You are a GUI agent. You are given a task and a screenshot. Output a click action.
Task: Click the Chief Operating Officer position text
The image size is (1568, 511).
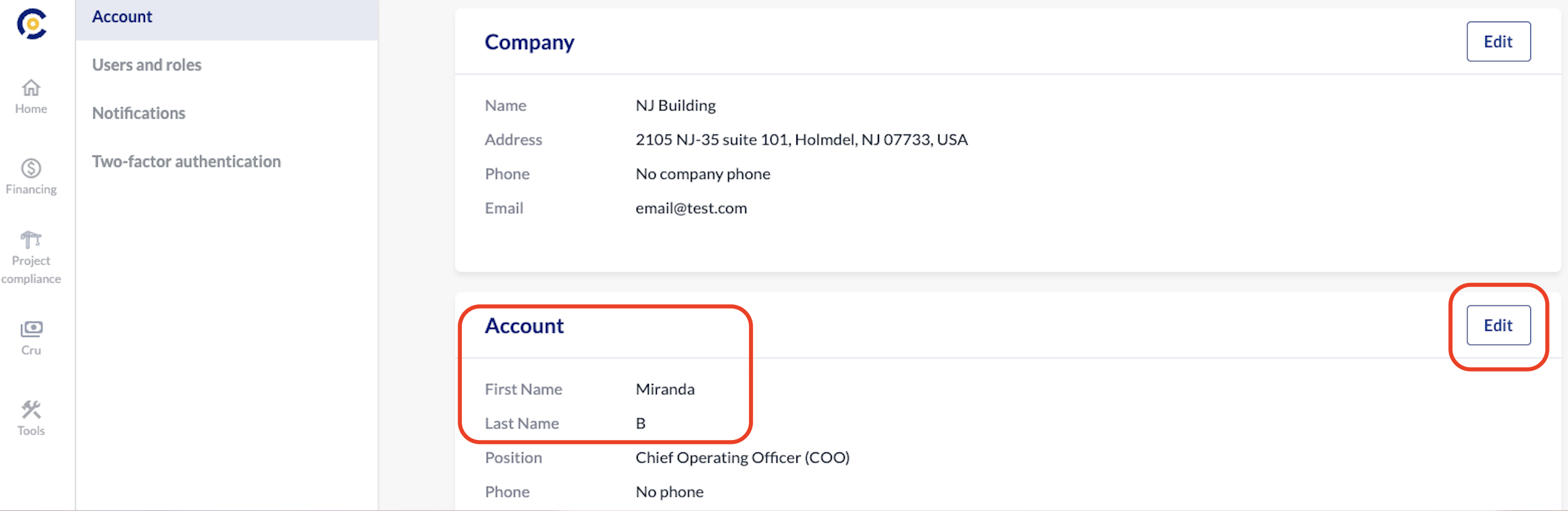(742, 458)
